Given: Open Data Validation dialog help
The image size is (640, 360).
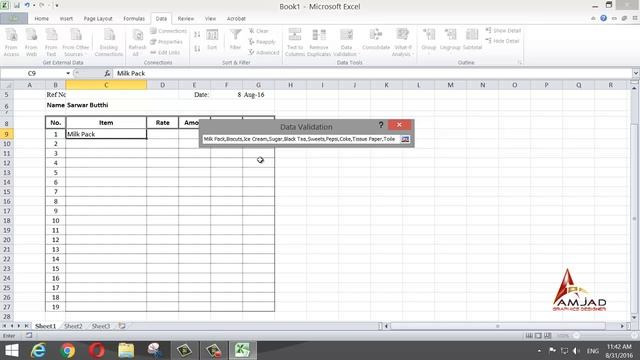Looking at the screenshot, I should (381, 125).
